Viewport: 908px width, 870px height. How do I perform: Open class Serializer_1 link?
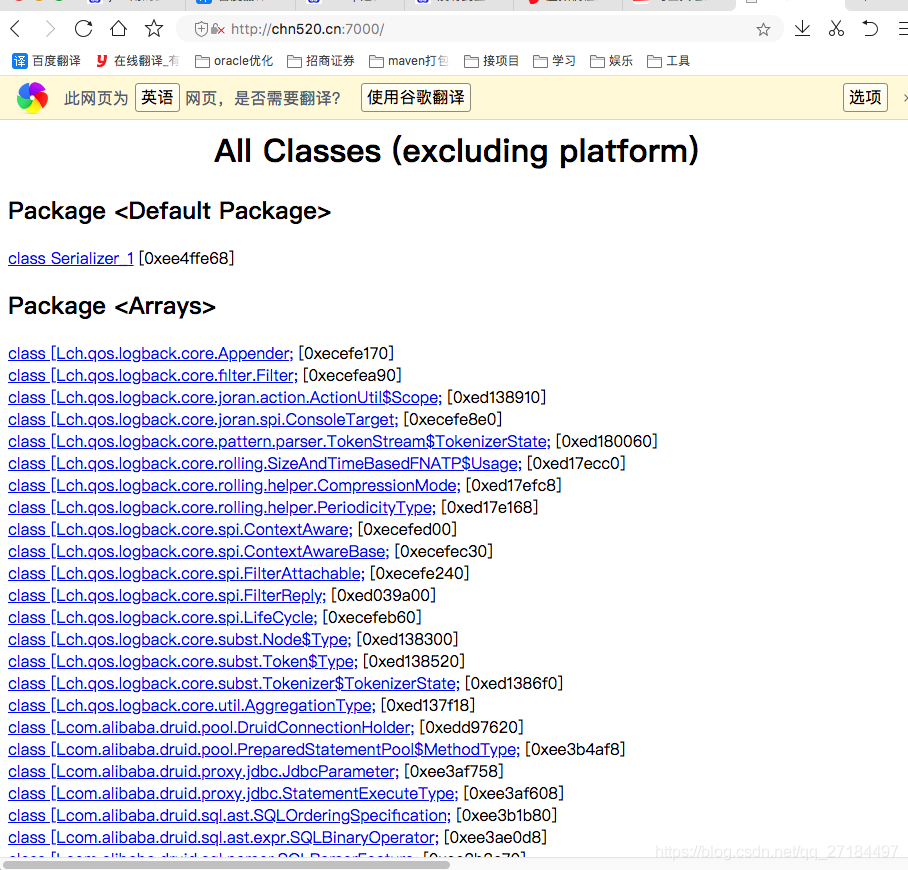click(x=71, y=258)
